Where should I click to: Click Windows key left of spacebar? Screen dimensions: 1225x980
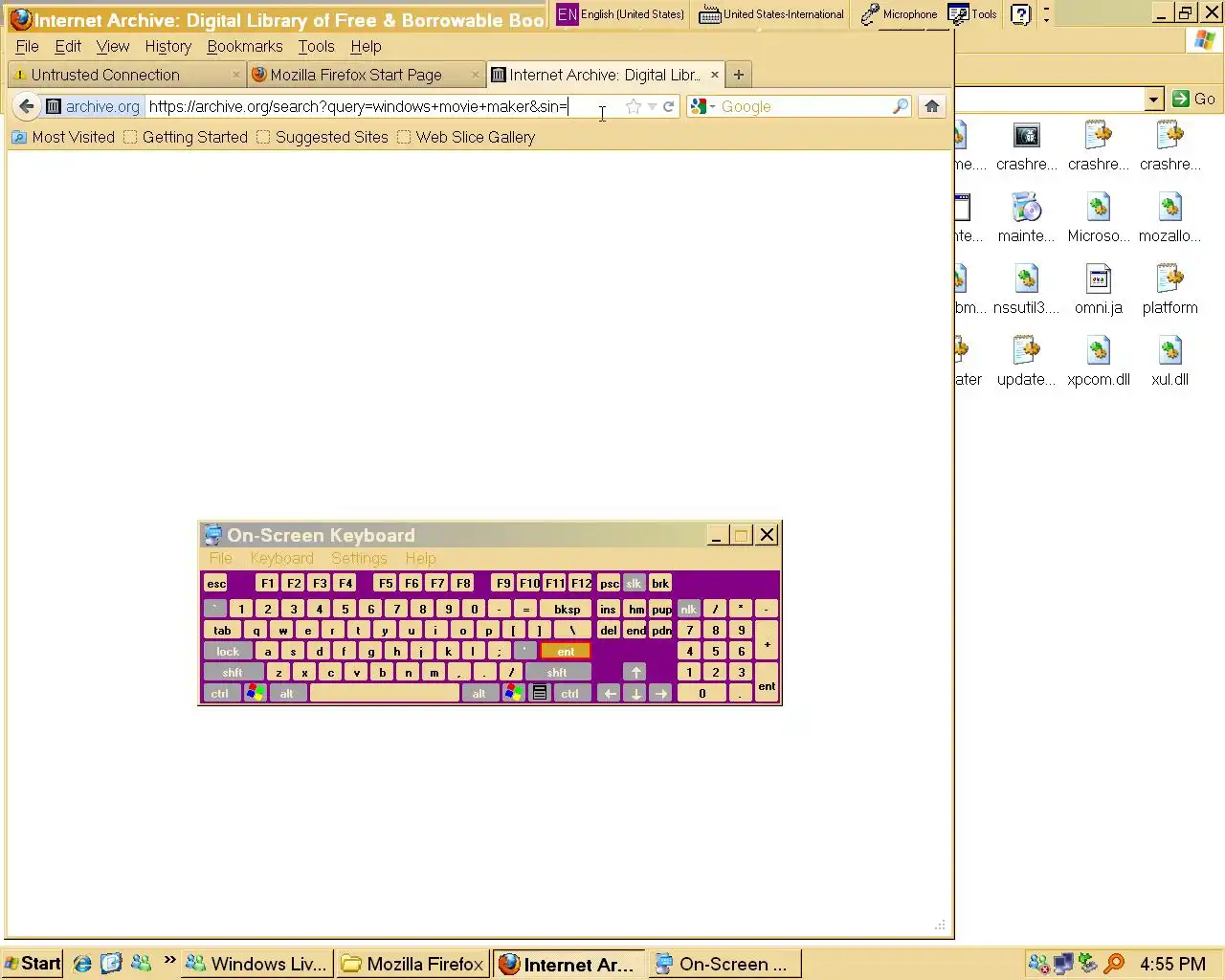(x=255, y=693)
